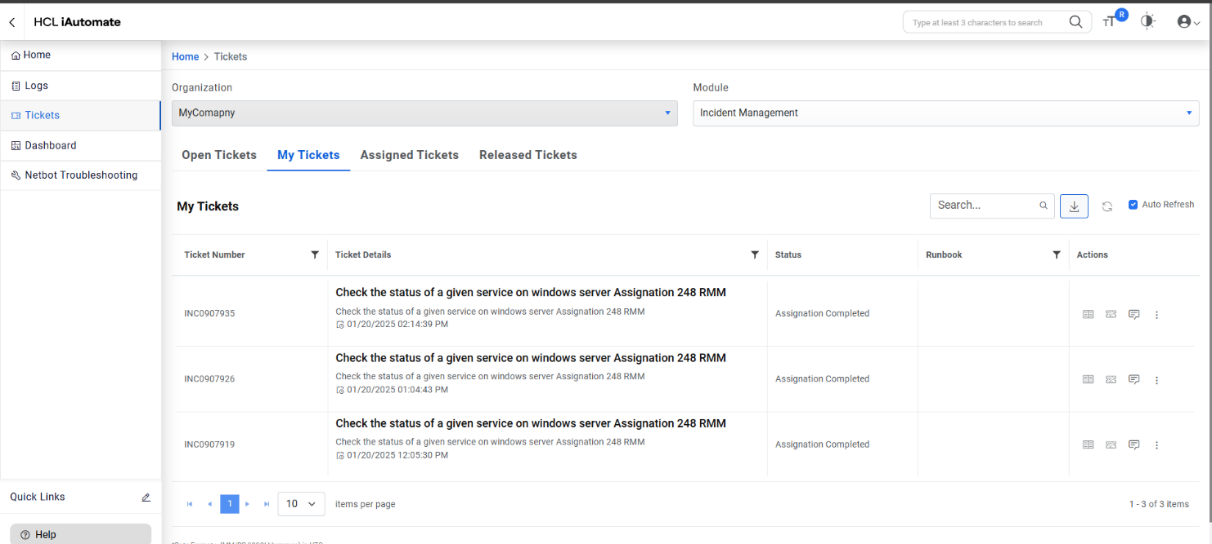Click the font size icon in header
The width and height of the screenshot is (1212, 544).
pos(1110,22)
